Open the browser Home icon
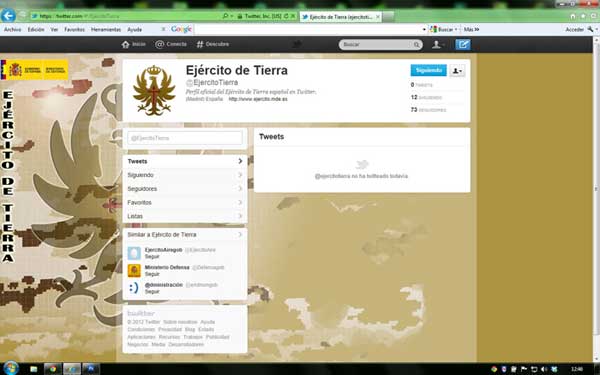The width and height of the screenshot is (600, 375). pyautogui.click(x=572, y=16)
